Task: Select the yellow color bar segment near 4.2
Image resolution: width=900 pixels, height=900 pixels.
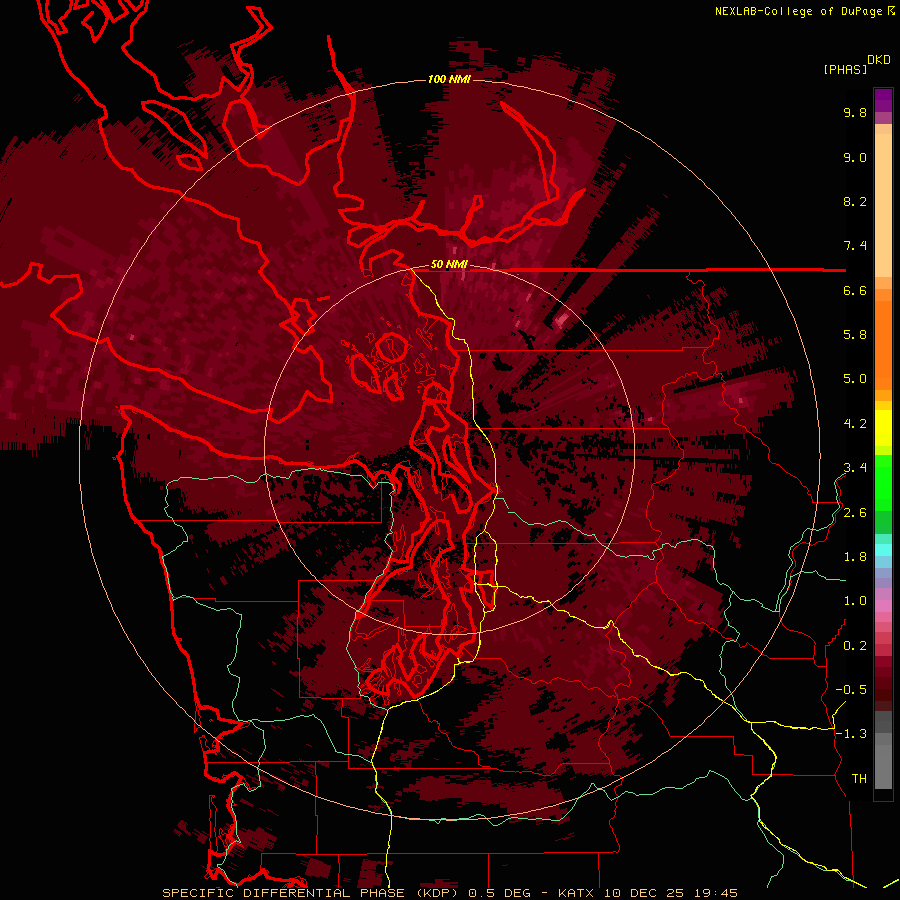Action: pos(883,428)
